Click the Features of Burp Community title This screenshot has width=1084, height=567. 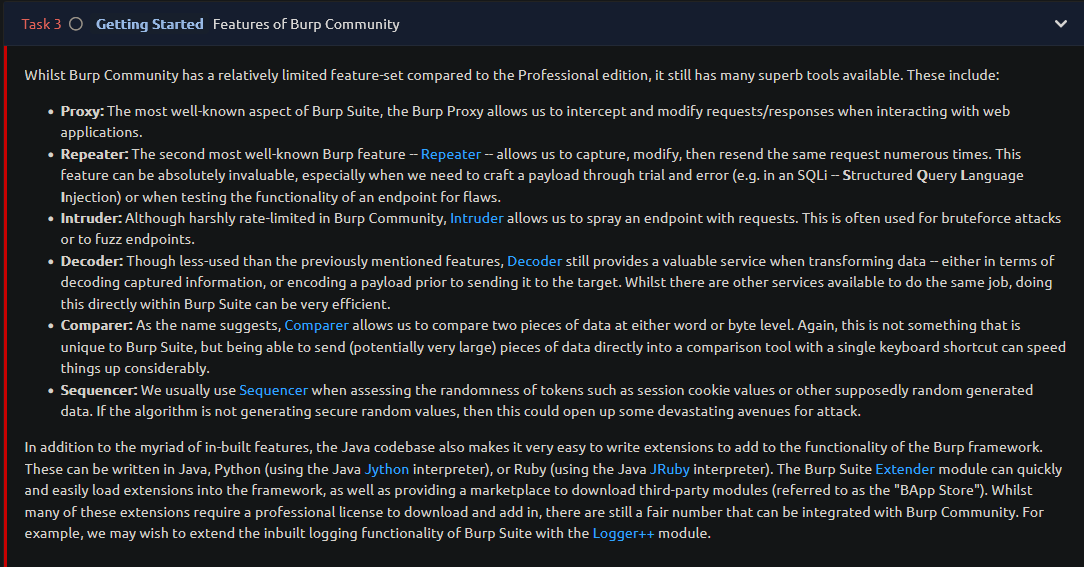pos(306,24)
